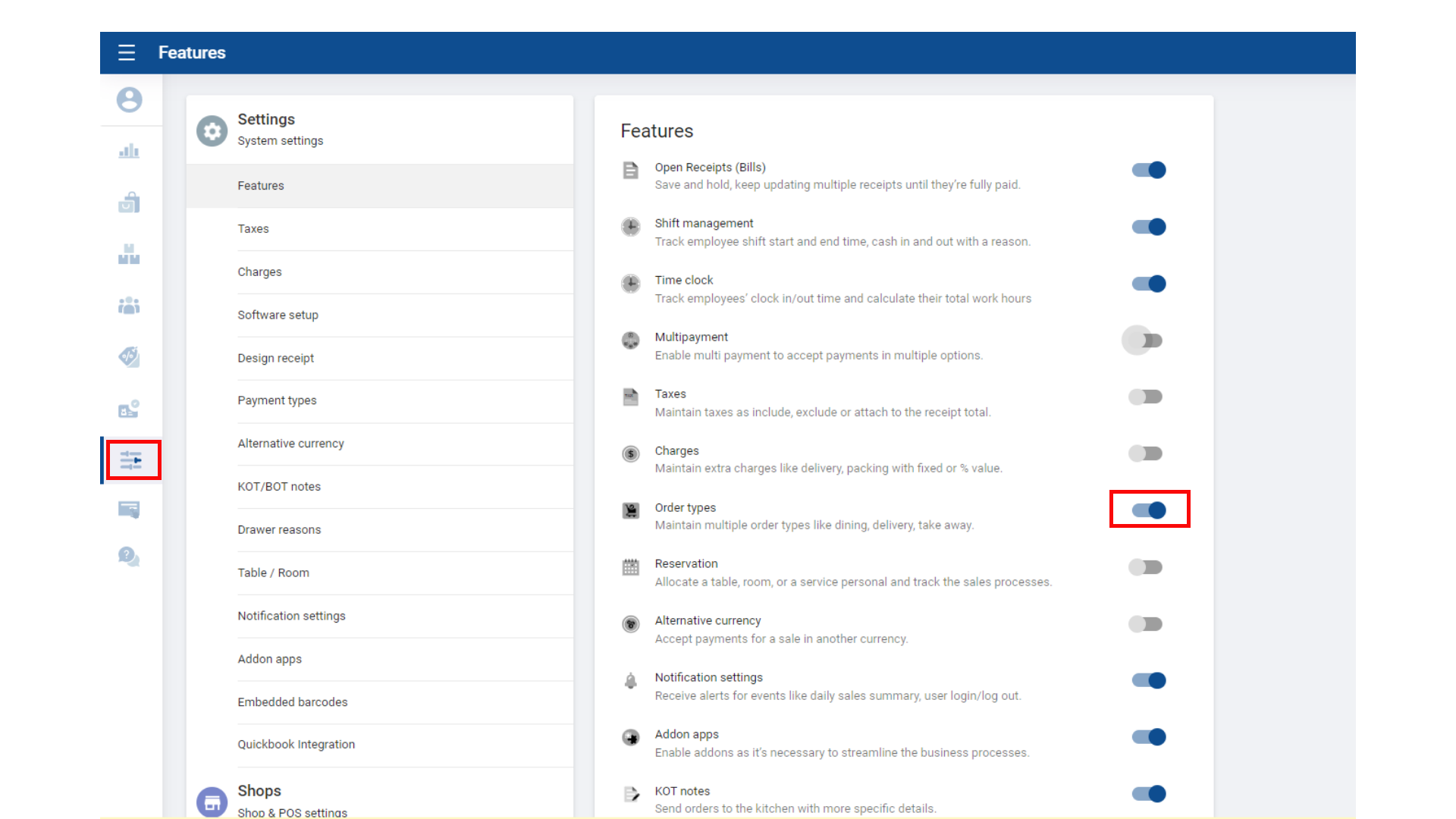This screenshot has height=819, width=1456.
Task: Open the shopping bag sidebar icon
Action: coord(129,202)
